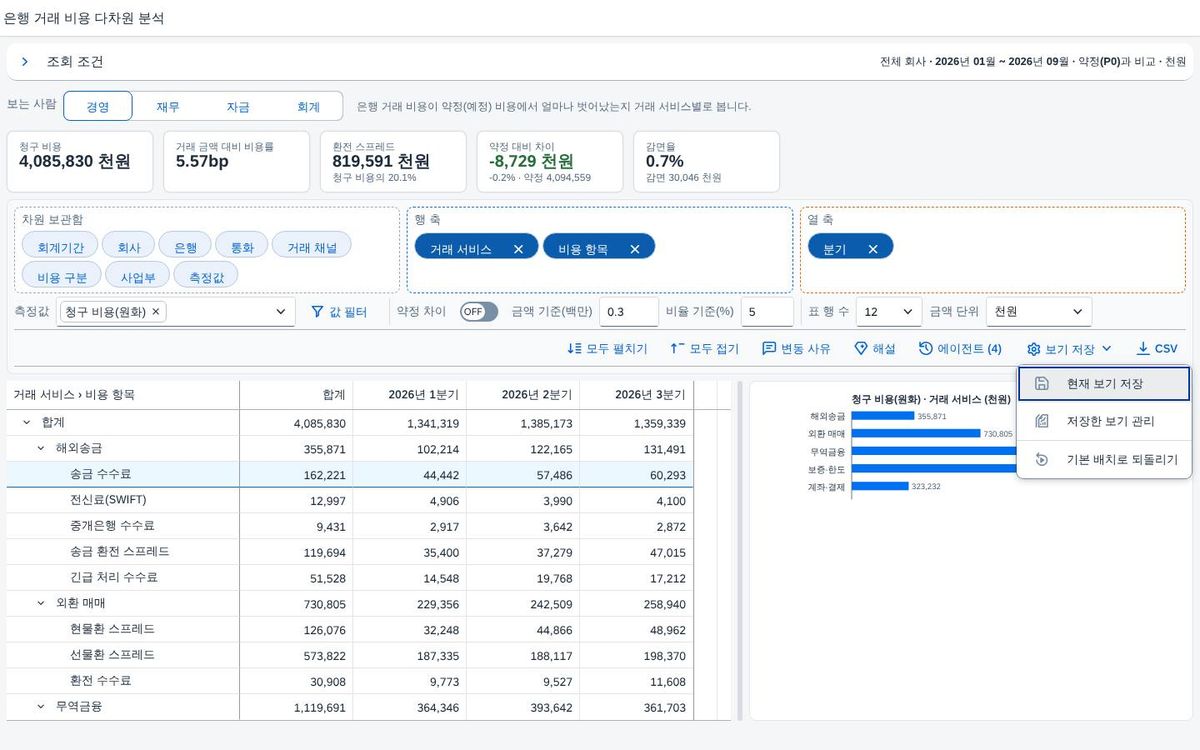Expand the 조회 조건 panel chevron
This screenshot has height=750, width=1200.
(x=25, y=62)
